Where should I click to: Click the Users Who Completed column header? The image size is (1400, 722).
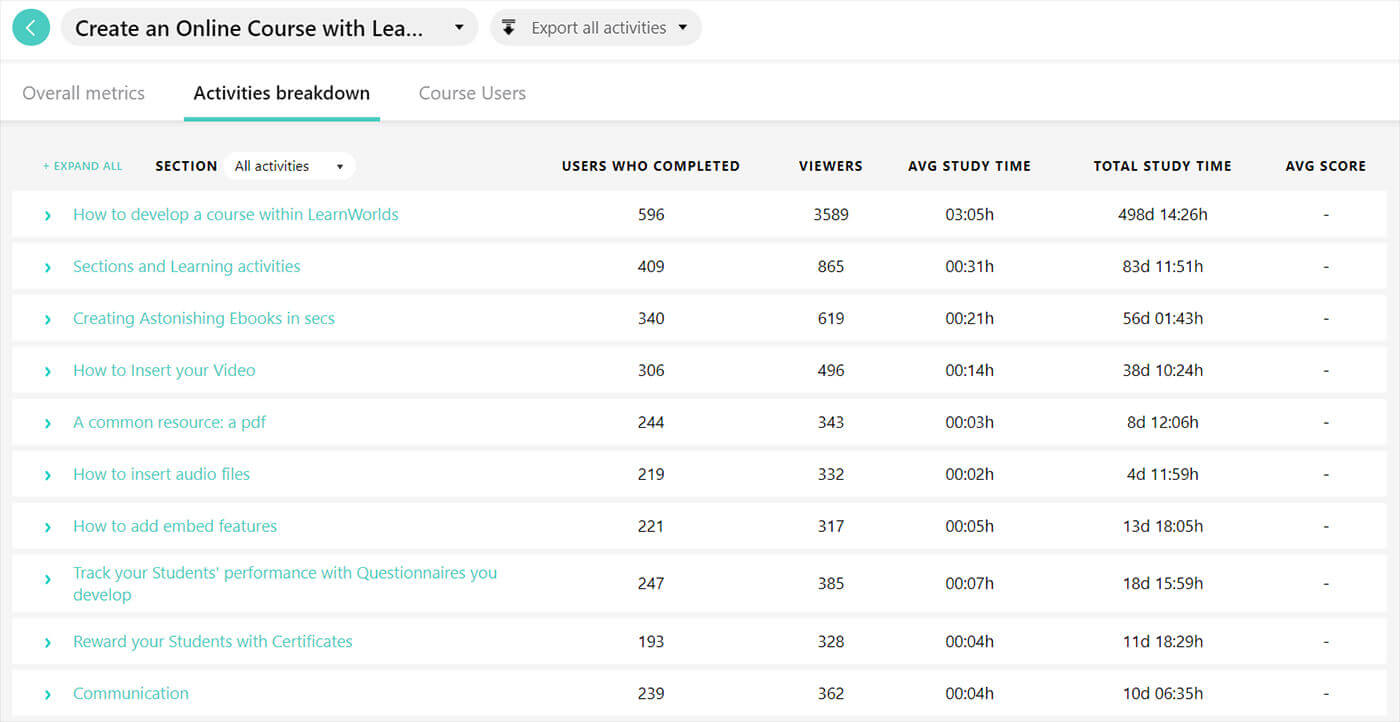coord(650,166)
